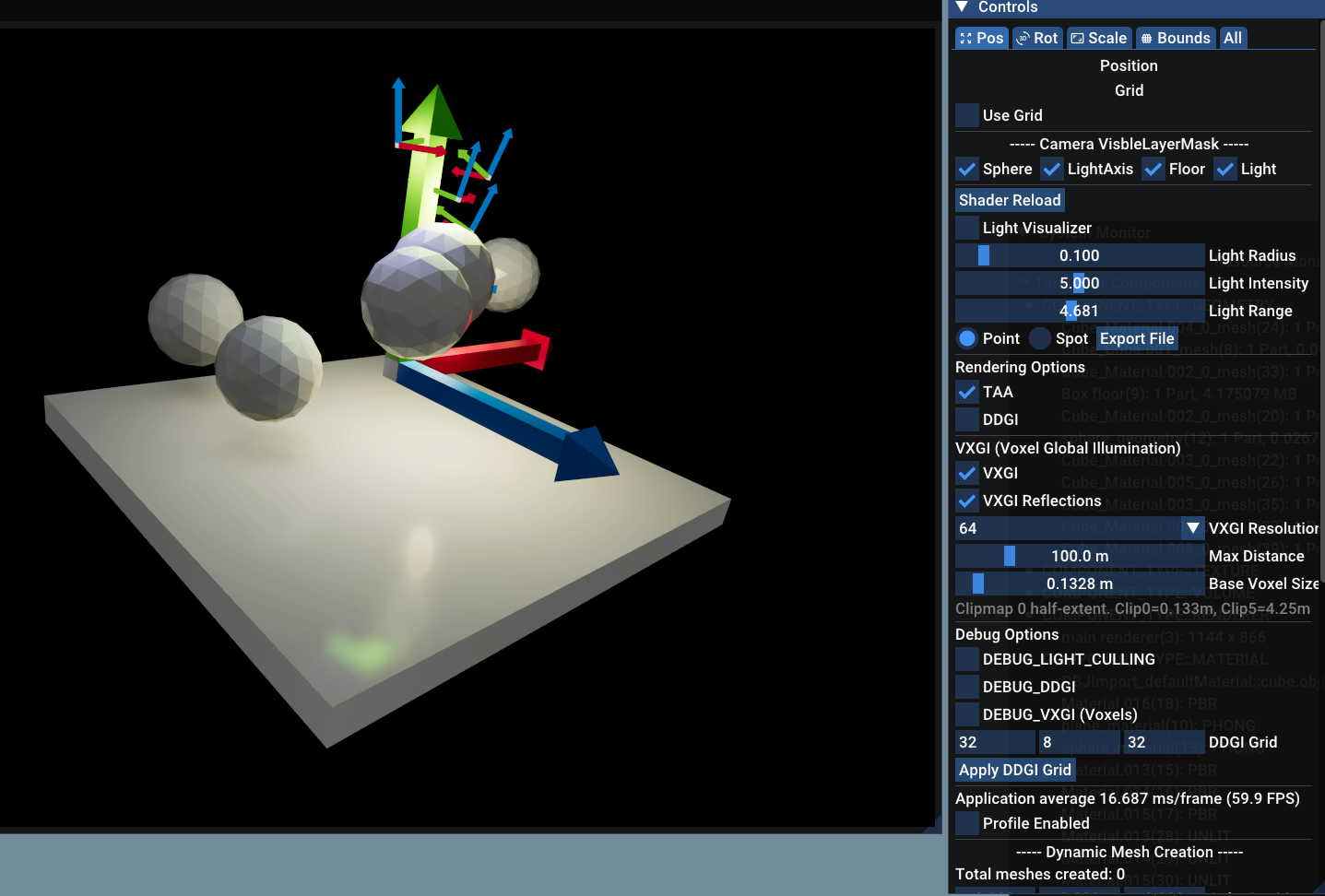Activate the Scale gizmo mode
This screenshot has height=896, width=1325.
click(1098, 38)
